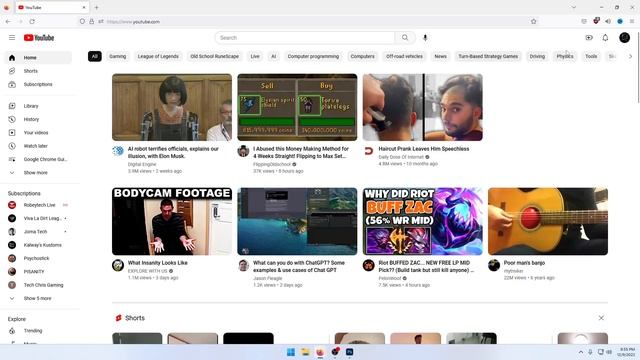Click the search magnifier button
The image size is (640, 360).
point(405,38)
